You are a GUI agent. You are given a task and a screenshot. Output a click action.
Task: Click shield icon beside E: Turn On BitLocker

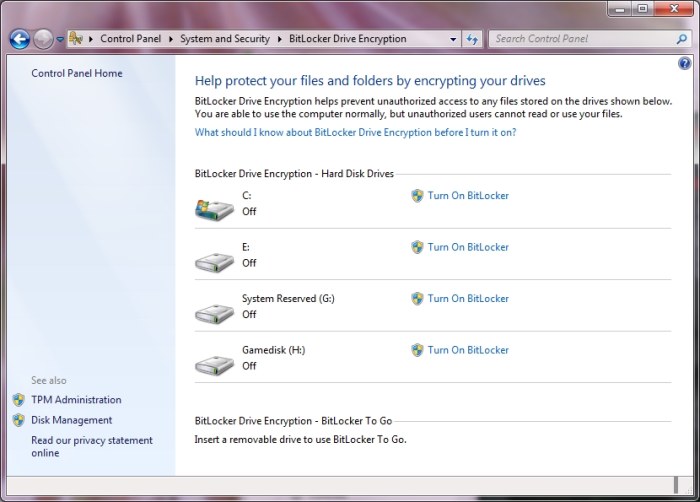pyautogui.click(x=417, y=247)
